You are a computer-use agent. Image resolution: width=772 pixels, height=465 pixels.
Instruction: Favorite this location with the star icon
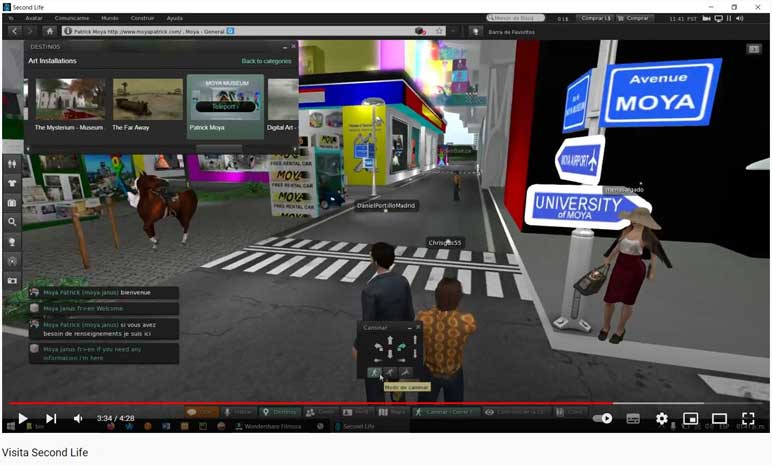click(439, 31)
